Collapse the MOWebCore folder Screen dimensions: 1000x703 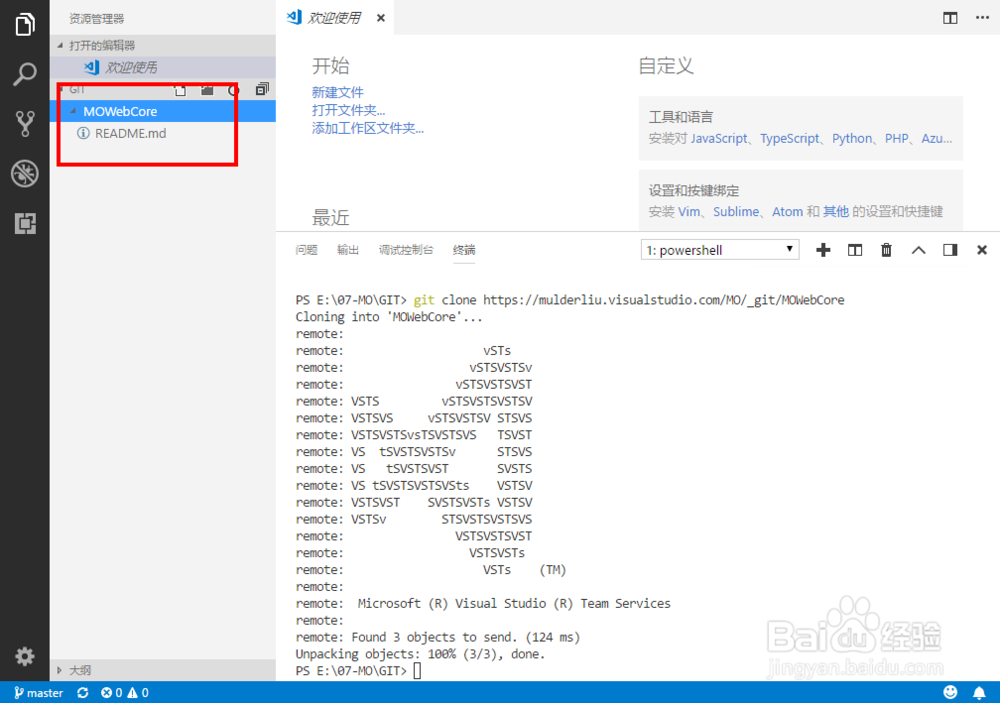click(74, 111)
